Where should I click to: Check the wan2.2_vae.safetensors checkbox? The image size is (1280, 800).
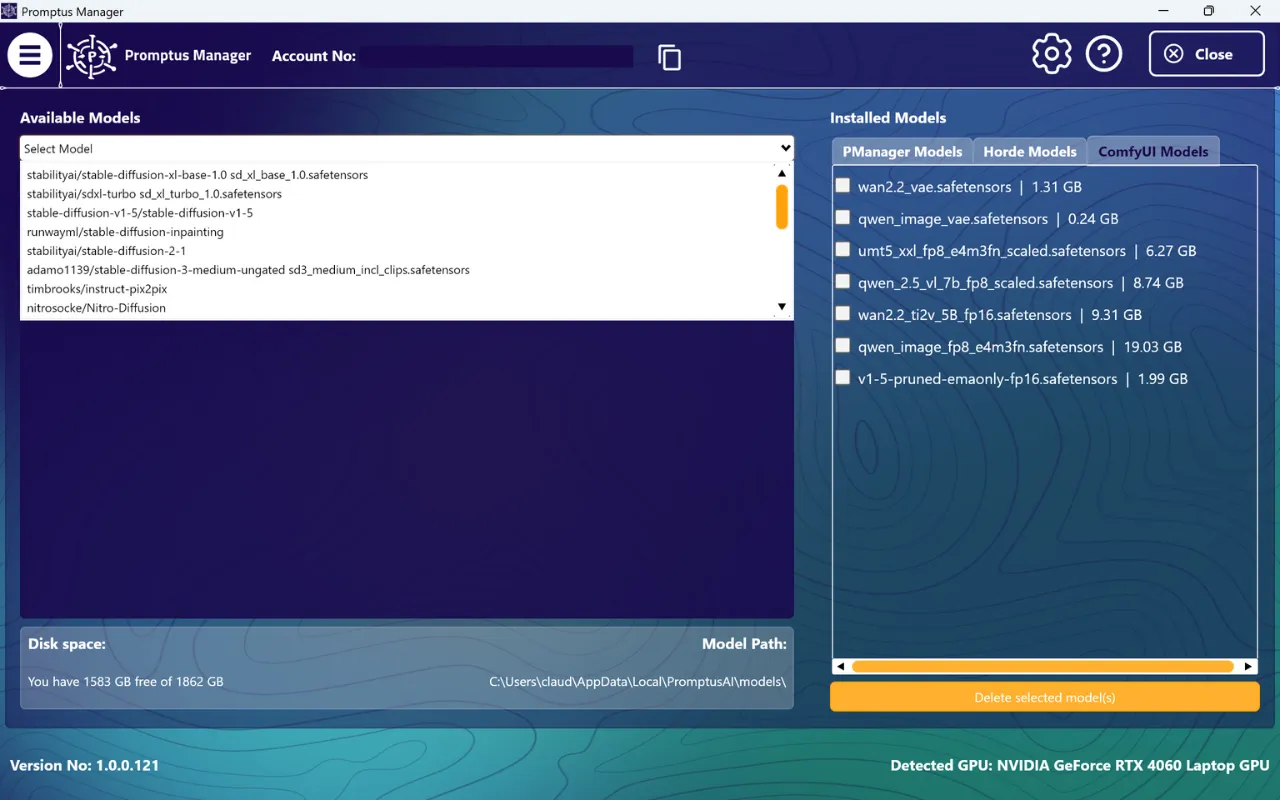point(843,186)
